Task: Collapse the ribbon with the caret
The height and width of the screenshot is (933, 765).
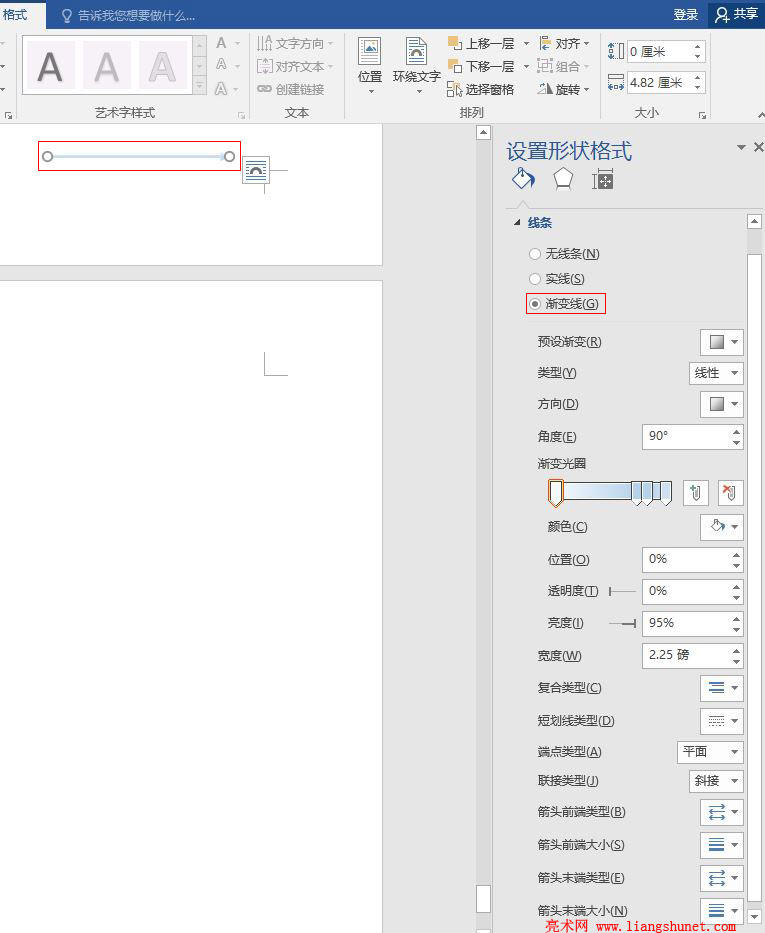Action: [x=760, y=115]
